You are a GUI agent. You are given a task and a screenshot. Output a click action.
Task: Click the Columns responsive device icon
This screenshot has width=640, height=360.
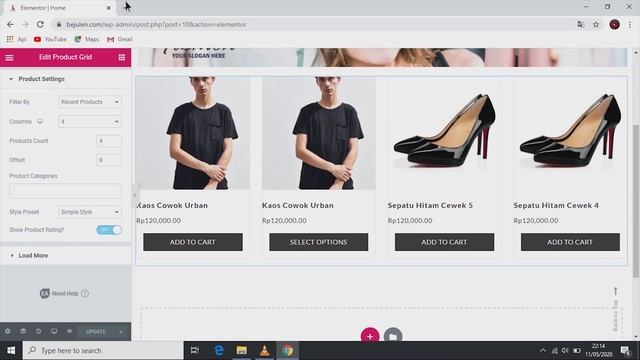click(40, 121)
